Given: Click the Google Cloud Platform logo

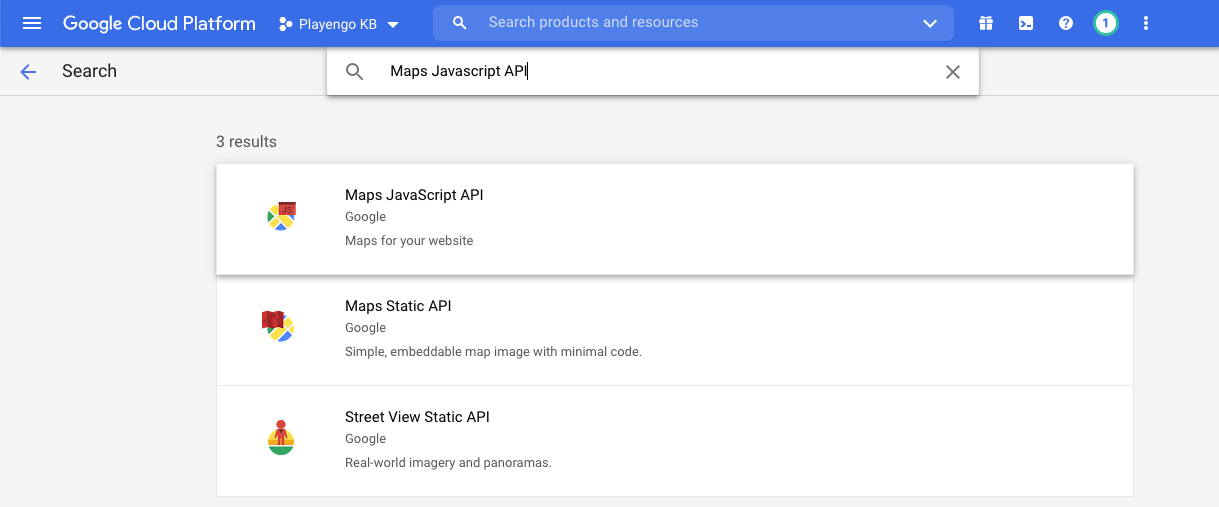Looking at the screenshot, I should click(159, 23).
